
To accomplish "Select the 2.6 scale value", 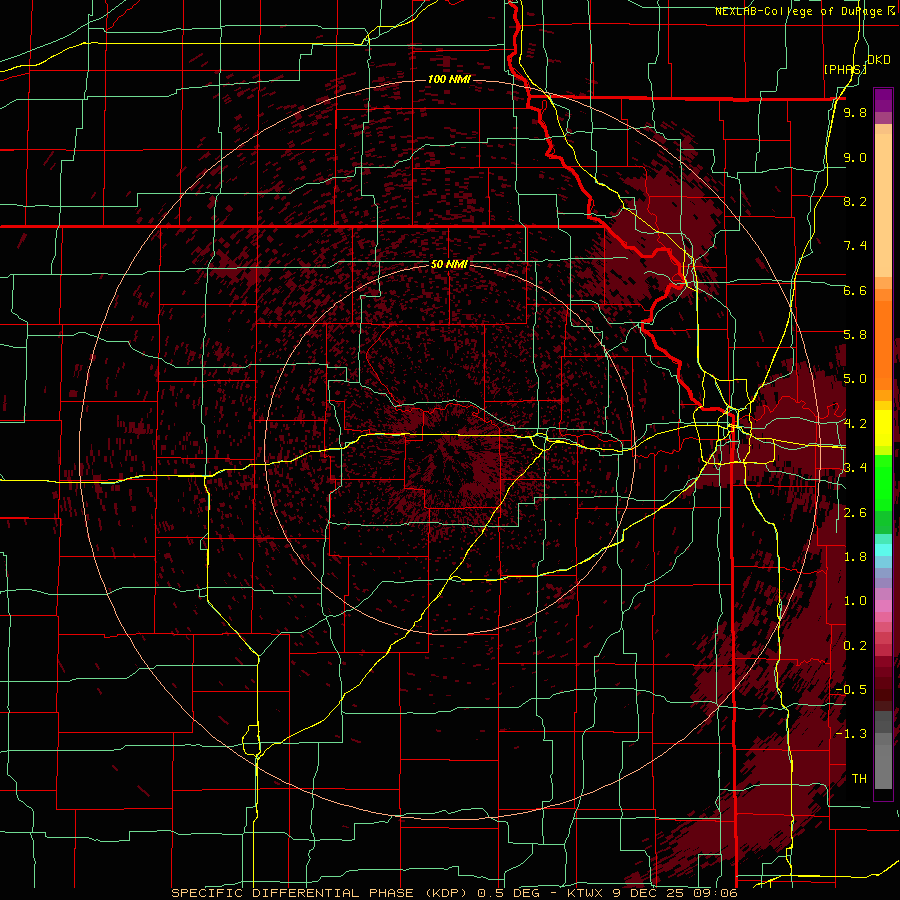I will tap(855, 513).
